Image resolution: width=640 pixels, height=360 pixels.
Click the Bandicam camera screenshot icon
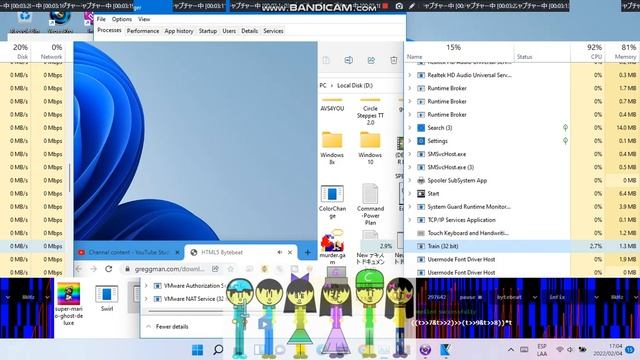coord(399,6)
